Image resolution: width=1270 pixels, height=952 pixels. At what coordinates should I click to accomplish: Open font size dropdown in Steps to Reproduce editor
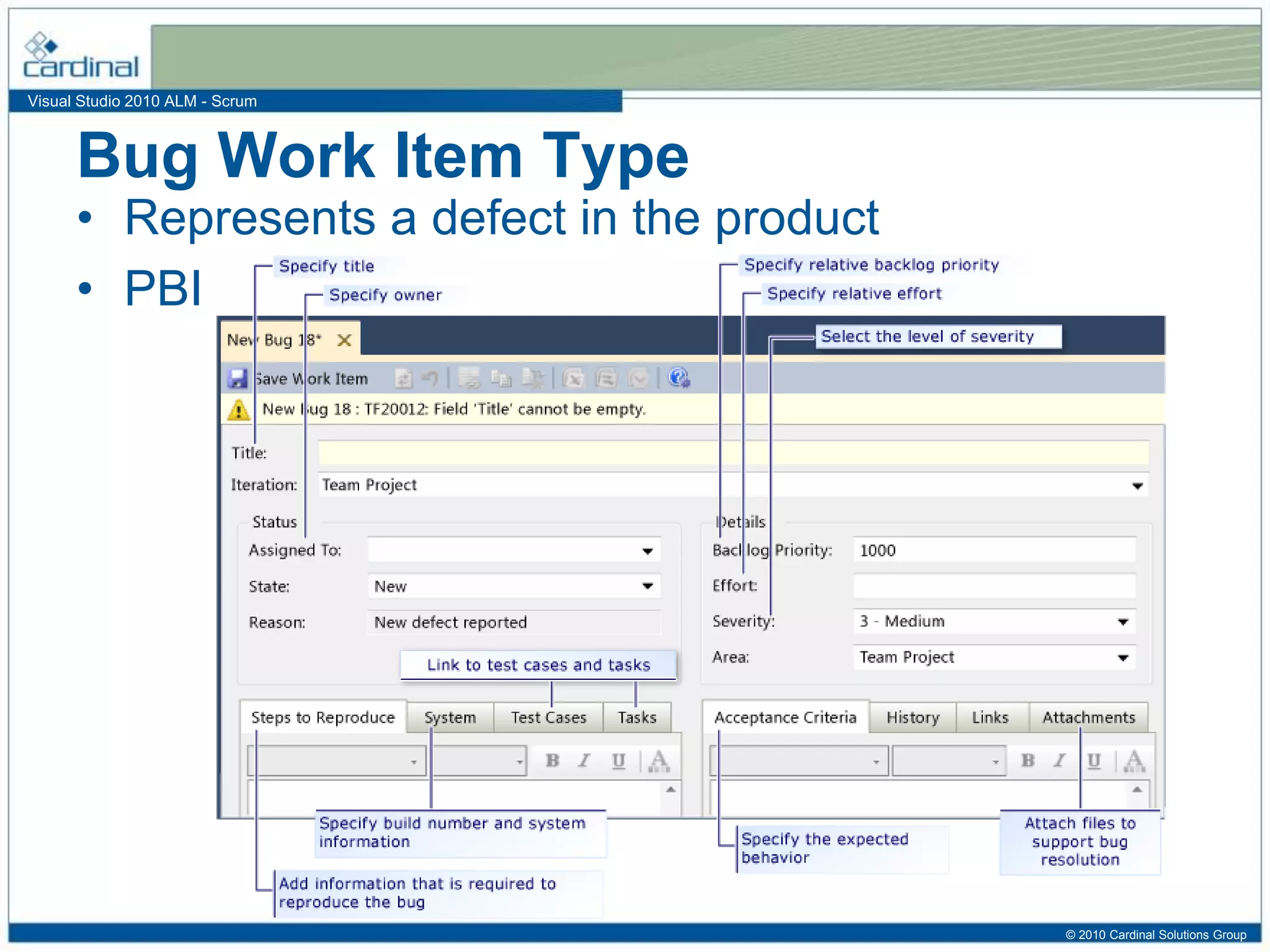[478, 761]
